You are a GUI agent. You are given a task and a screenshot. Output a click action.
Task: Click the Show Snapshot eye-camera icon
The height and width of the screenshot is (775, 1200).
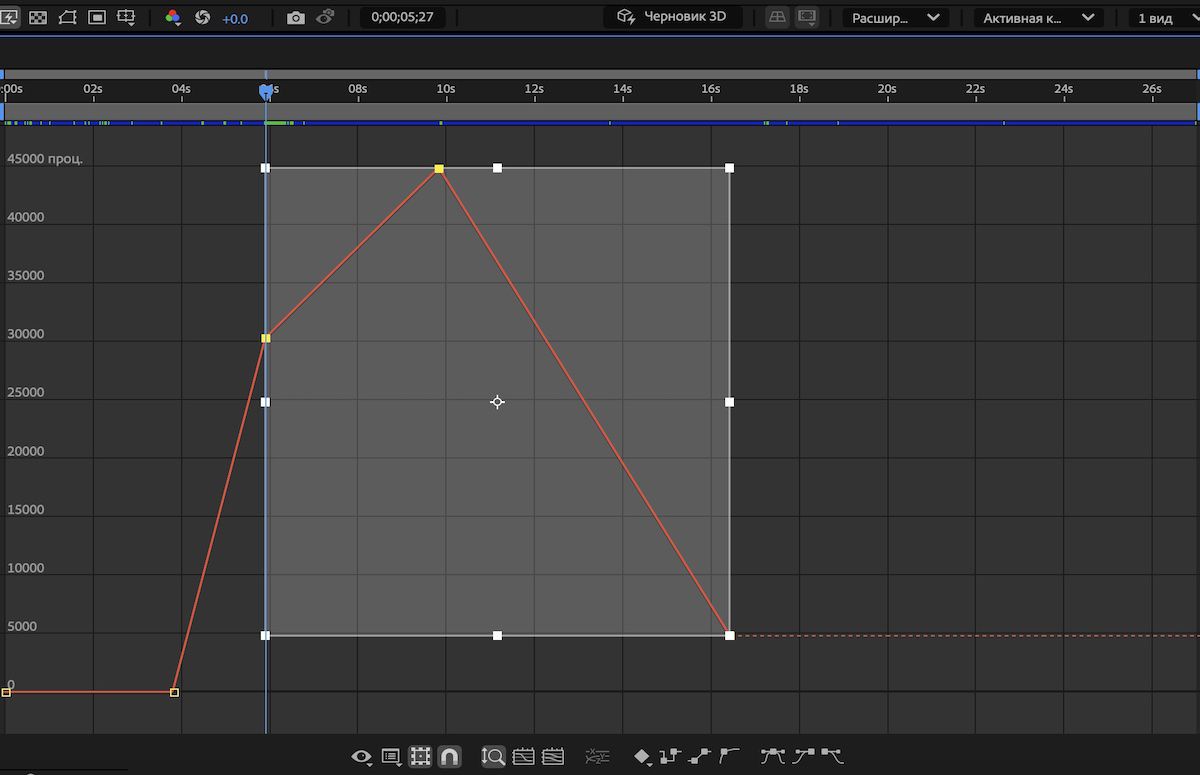click(325, 17)
